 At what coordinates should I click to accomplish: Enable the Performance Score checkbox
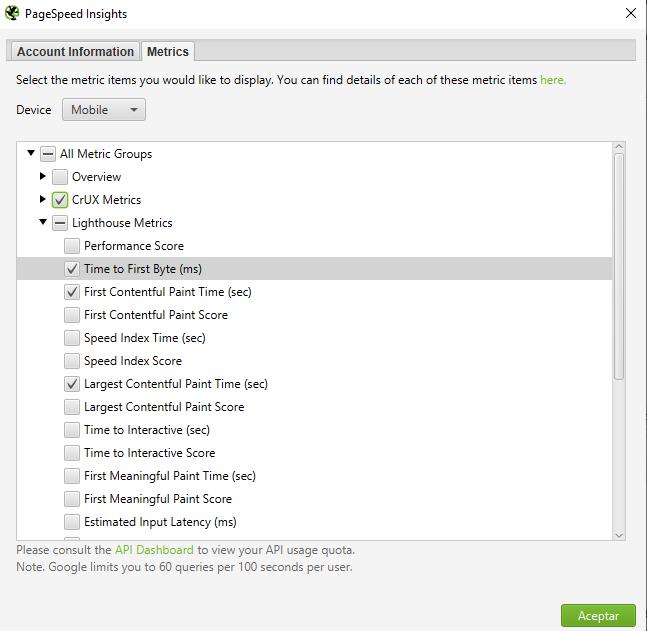(72, 246)
